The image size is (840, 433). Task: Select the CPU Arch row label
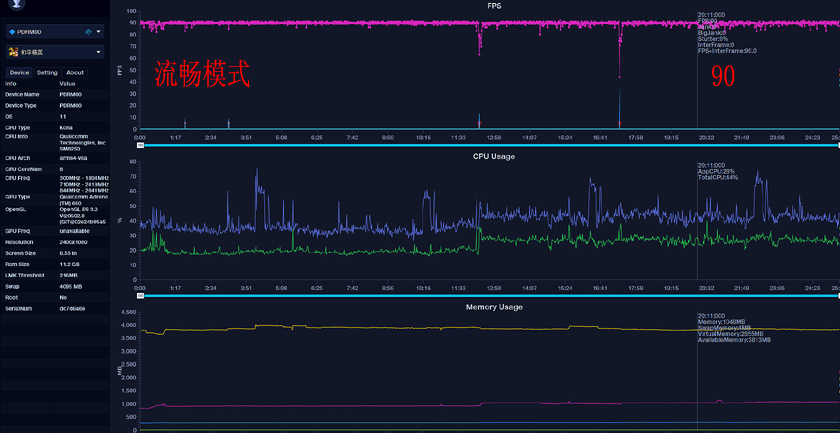pyautogui.click(x=18, y=158)
